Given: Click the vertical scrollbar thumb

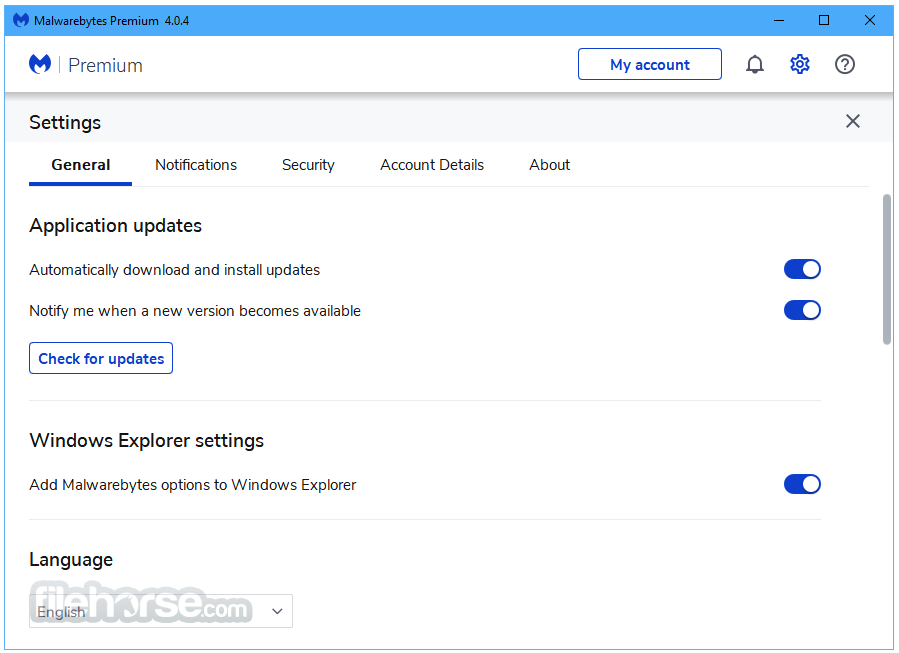Looking at the screenshot, I should tap(887, 269).
